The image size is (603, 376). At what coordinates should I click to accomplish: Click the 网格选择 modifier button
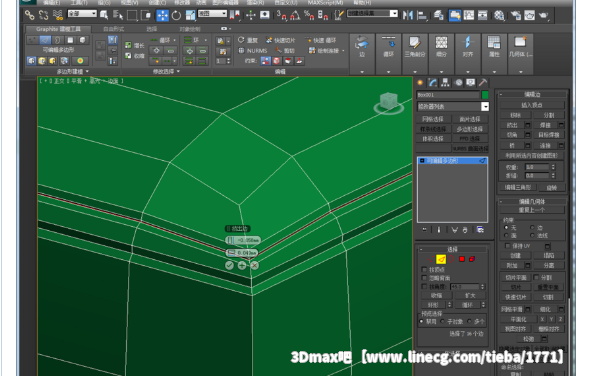(433, 119)
